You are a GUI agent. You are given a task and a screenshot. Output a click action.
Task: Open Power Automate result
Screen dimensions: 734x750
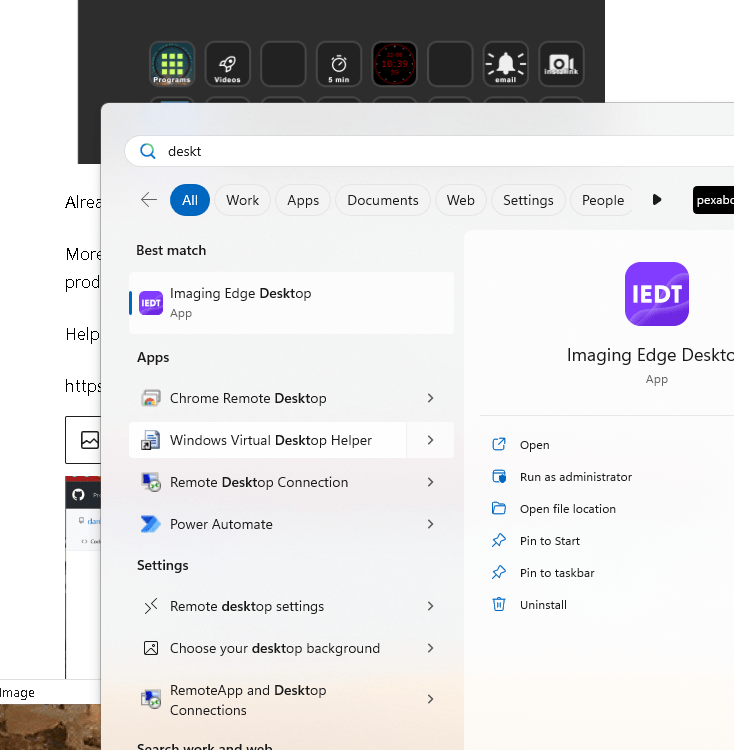[268, 524]
